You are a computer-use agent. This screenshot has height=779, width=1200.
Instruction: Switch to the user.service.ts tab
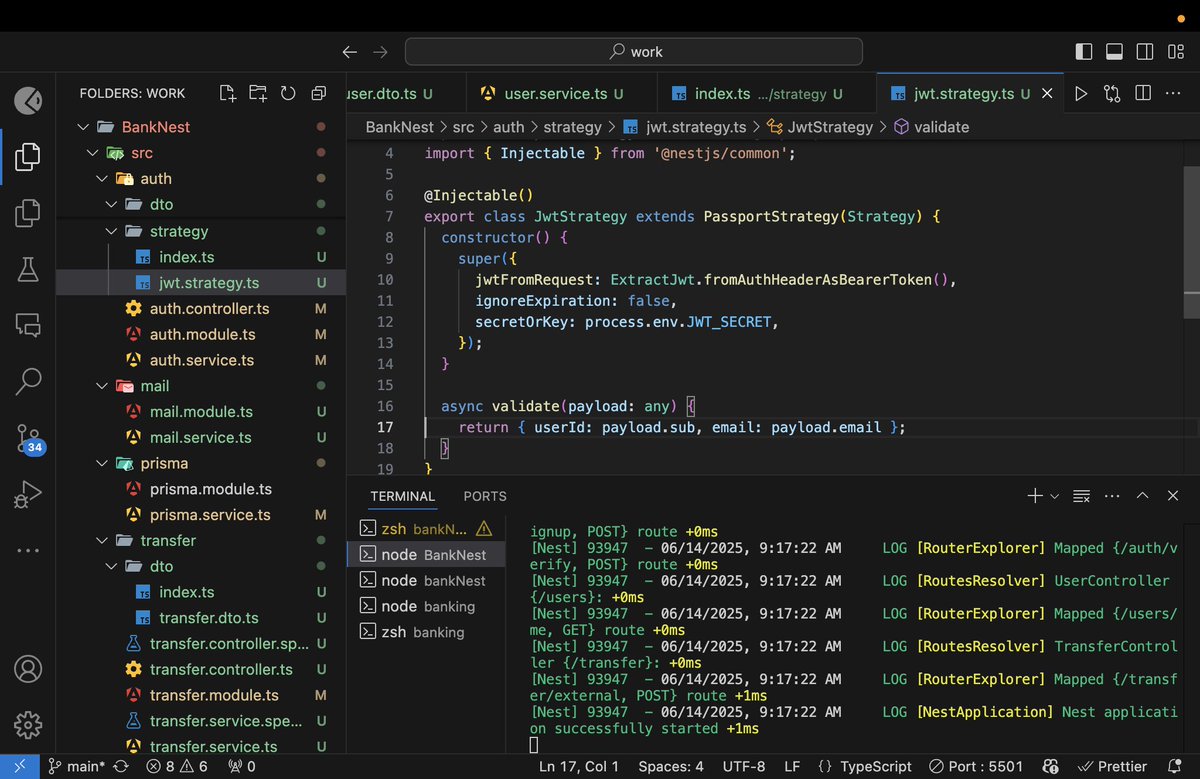coord(563,94)
